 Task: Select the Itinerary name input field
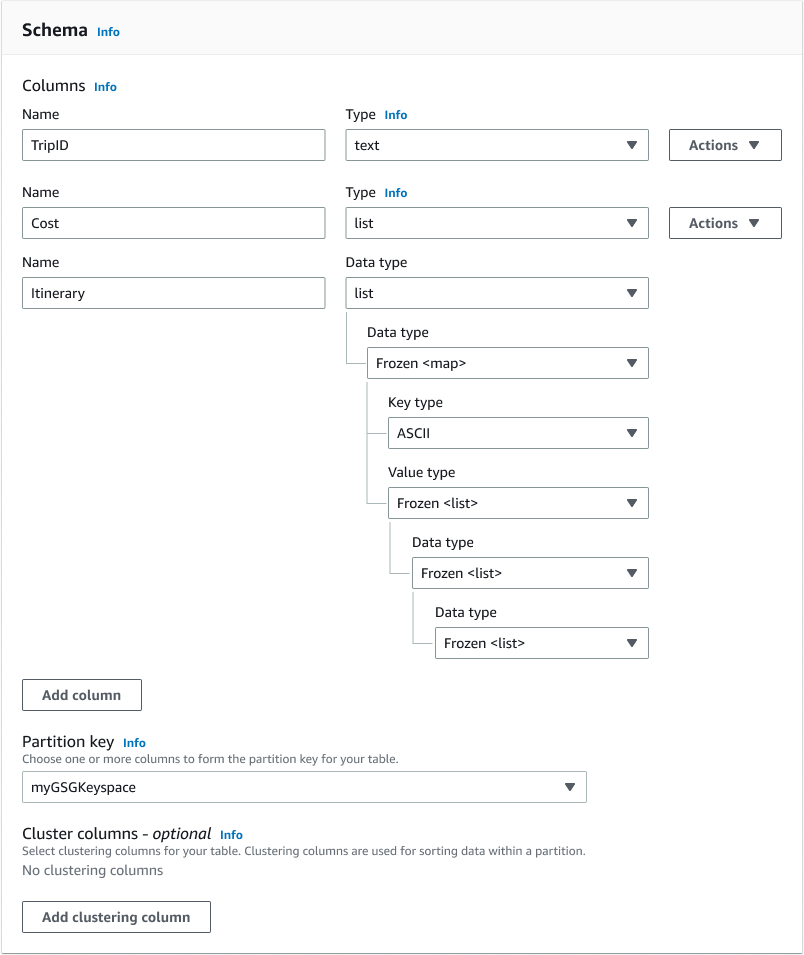(173, 293)
